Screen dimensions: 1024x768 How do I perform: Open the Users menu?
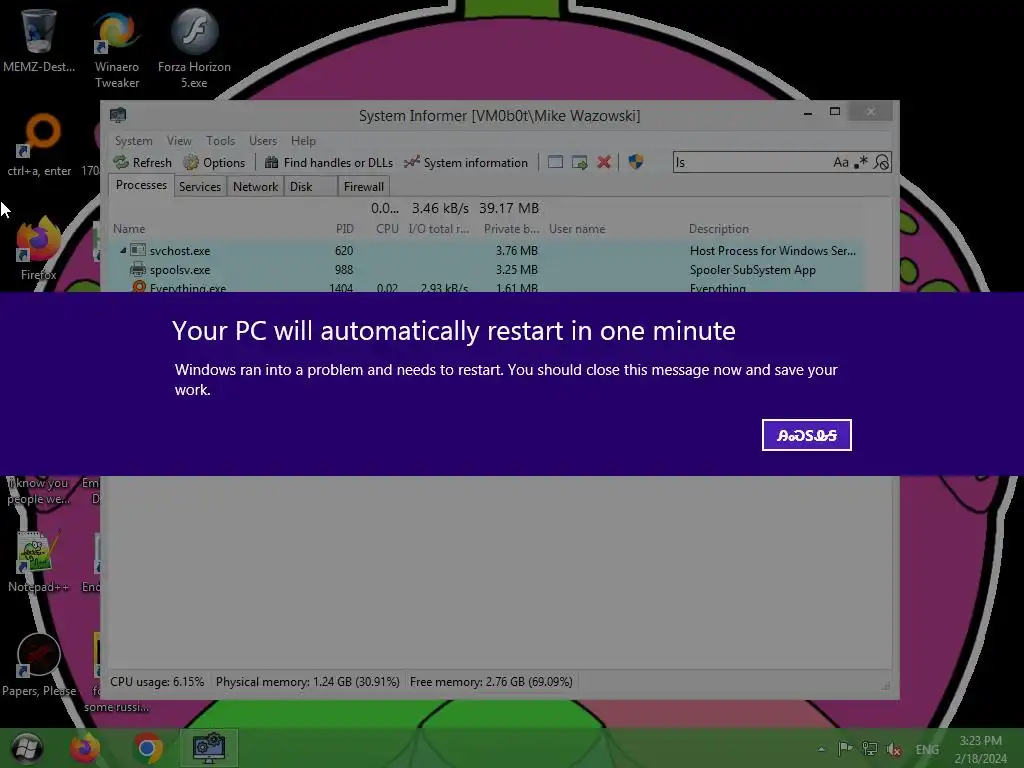[x=263, y=140]
